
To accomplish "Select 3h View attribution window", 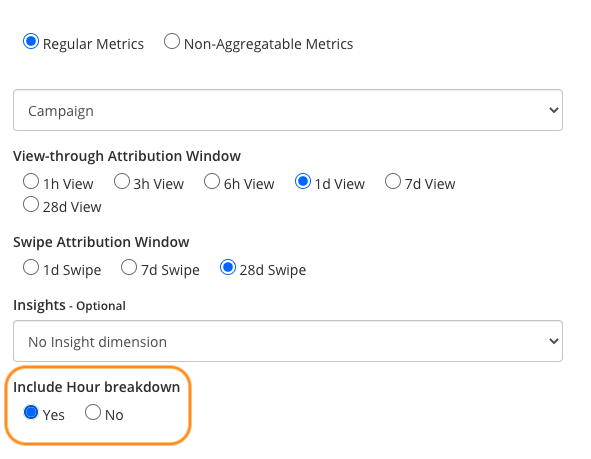I will click(x=122, y=181).
